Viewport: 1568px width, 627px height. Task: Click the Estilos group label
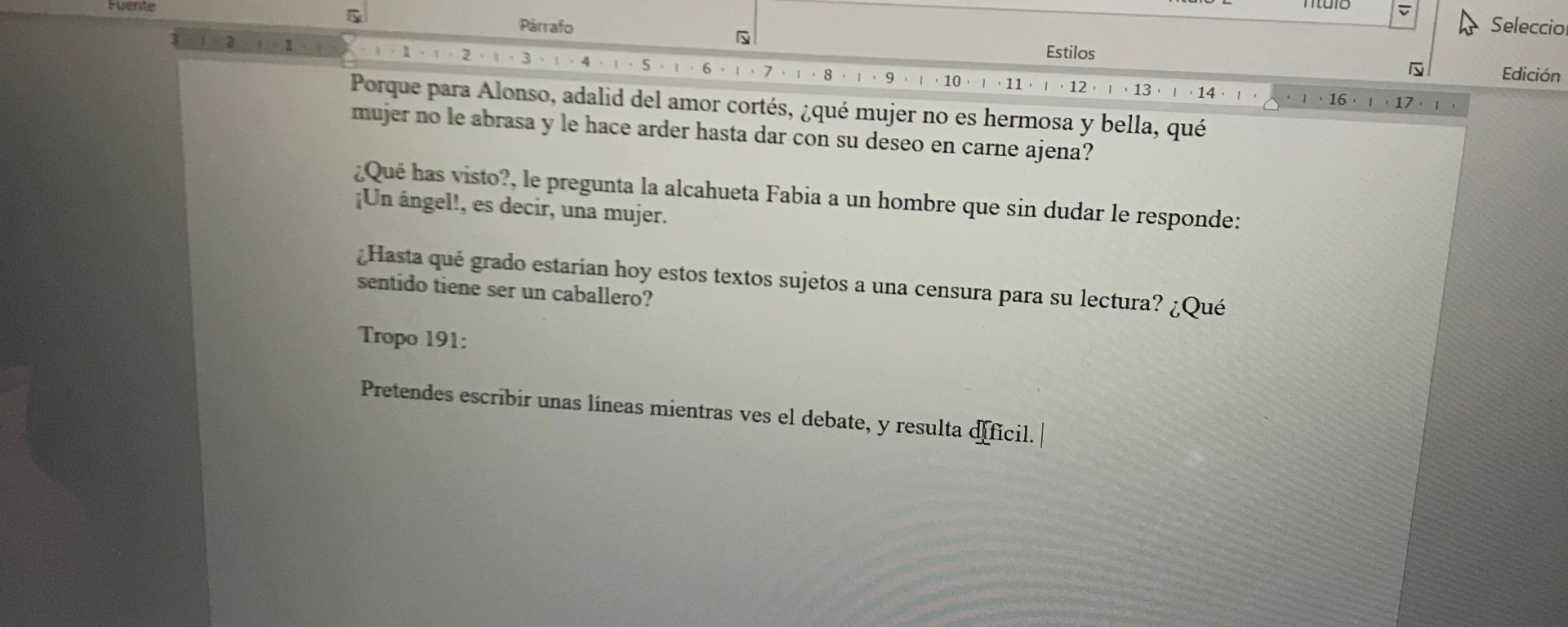click(x=1070, y=52)
